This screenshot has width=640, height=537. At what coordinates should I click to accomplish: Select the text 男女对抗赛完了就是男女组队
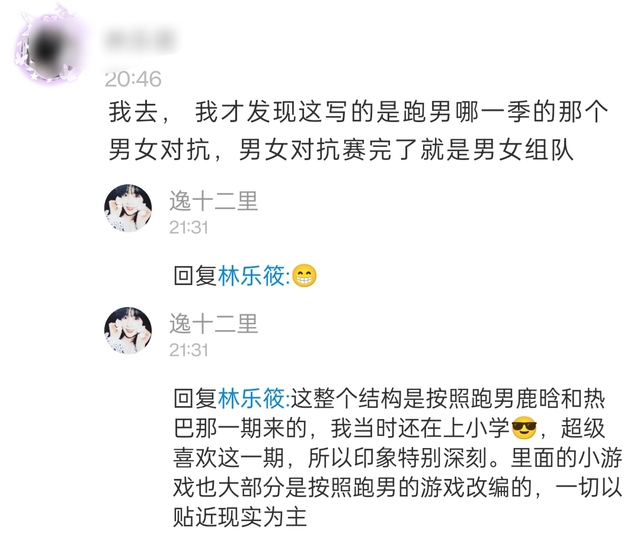coord(407,150)
